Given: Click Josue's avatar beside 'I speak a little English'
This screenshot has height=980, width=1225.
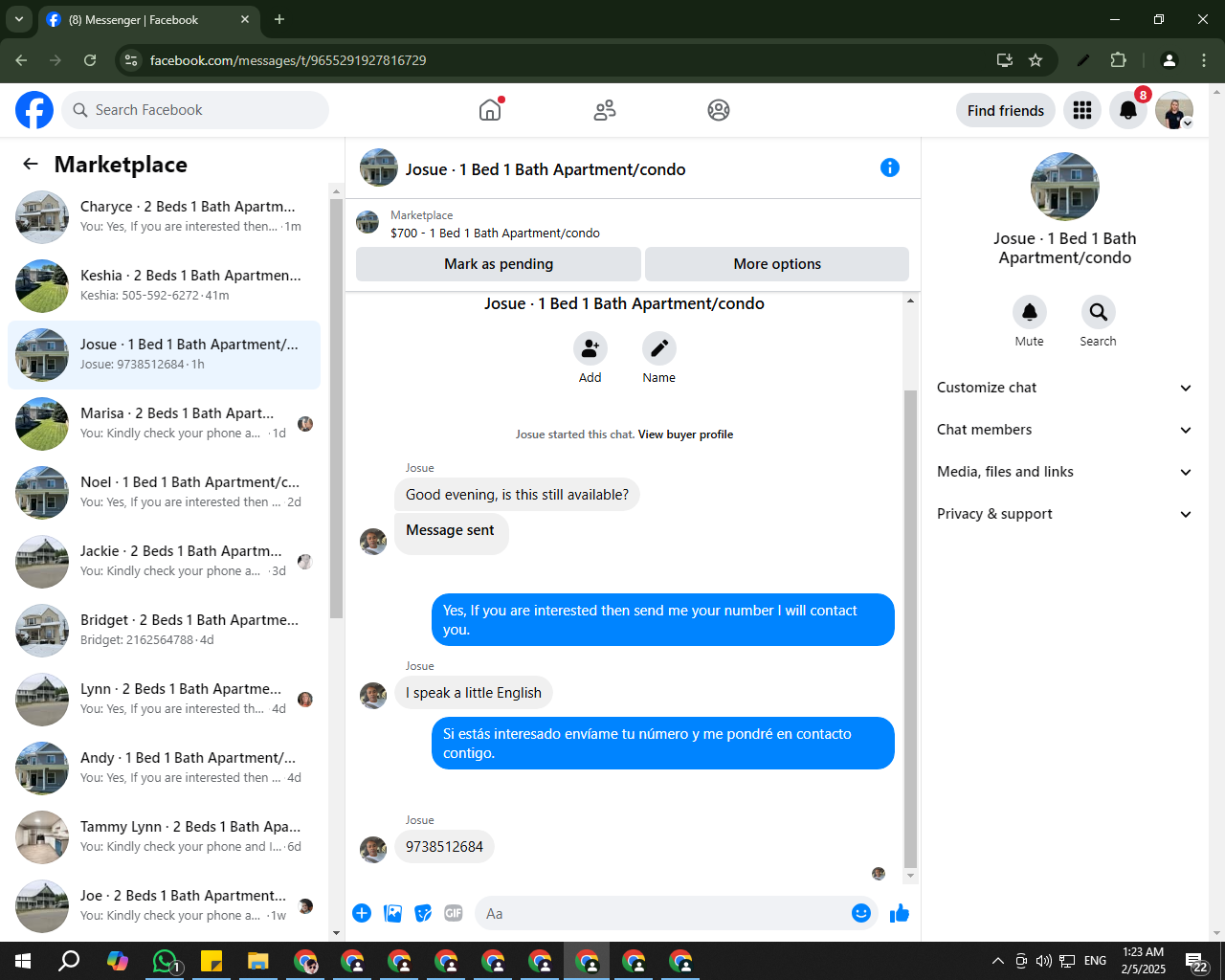Looking at the screenshot, I should pos(373,695).
